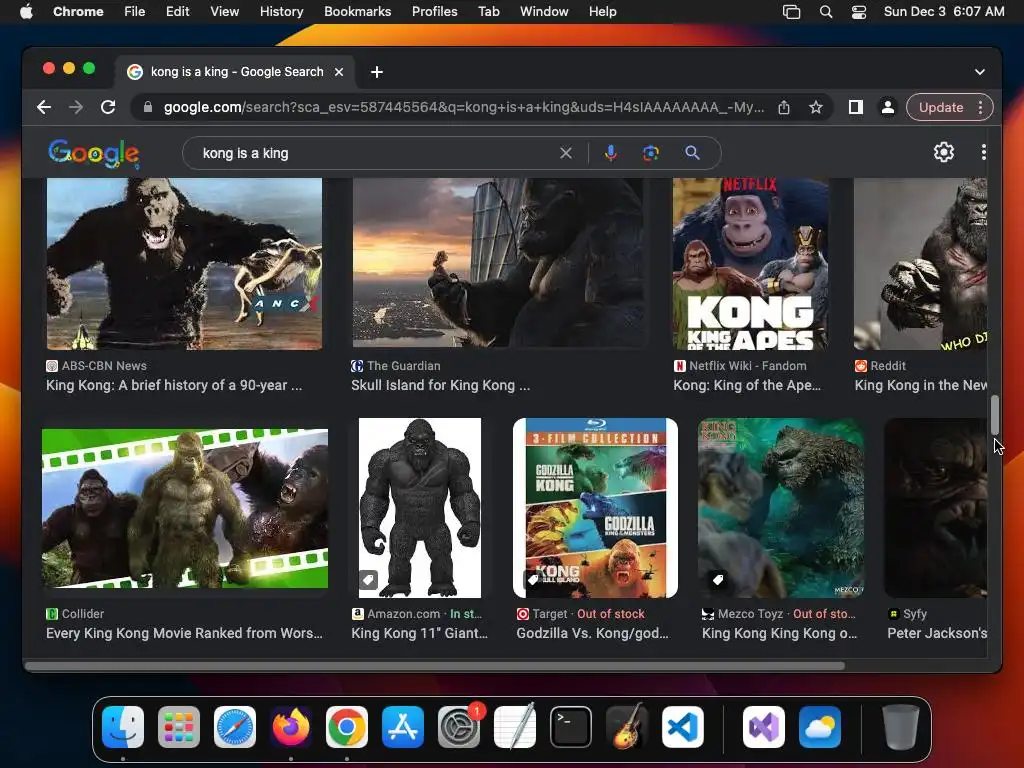The image size is (1024, 768).
Task: Click the browser forward arrow
Action: (76, 107)
